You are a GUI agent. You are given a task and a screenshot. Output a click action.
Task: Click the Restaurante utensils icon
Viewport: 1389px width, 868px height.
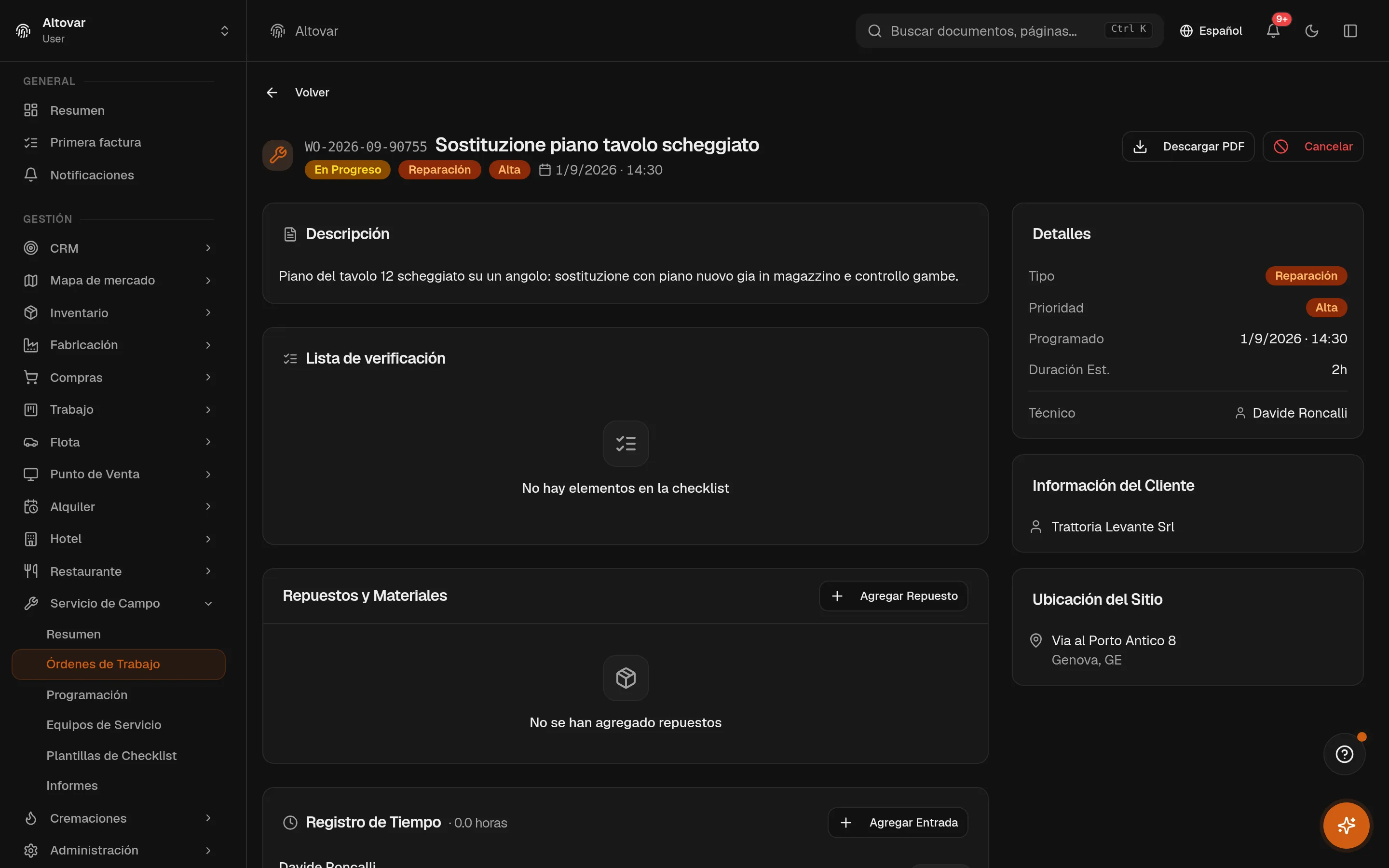(31, 571)
